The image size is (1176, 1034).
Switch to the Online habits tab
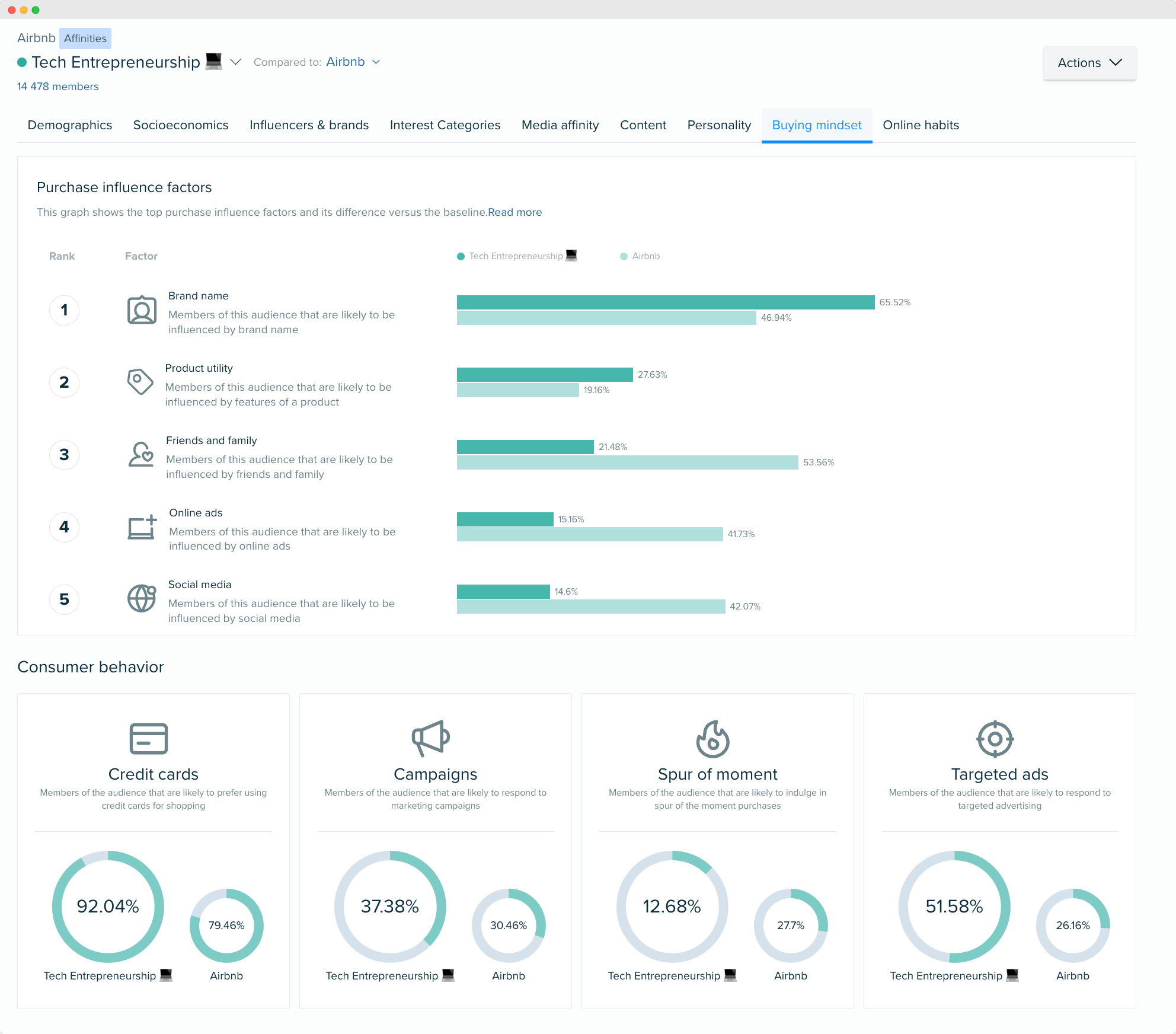click(x=920, y=124)
